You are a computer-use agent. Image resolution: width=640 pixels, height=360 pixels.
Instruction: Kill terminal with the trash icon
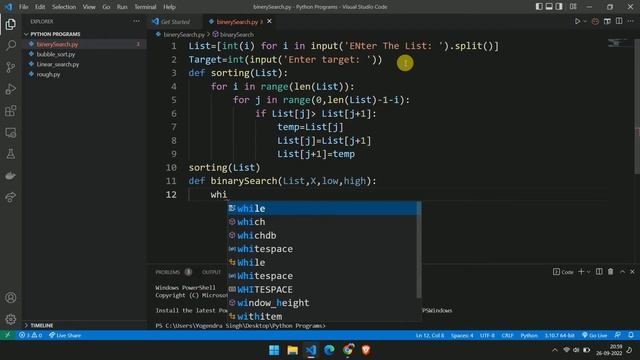(611, 272)
